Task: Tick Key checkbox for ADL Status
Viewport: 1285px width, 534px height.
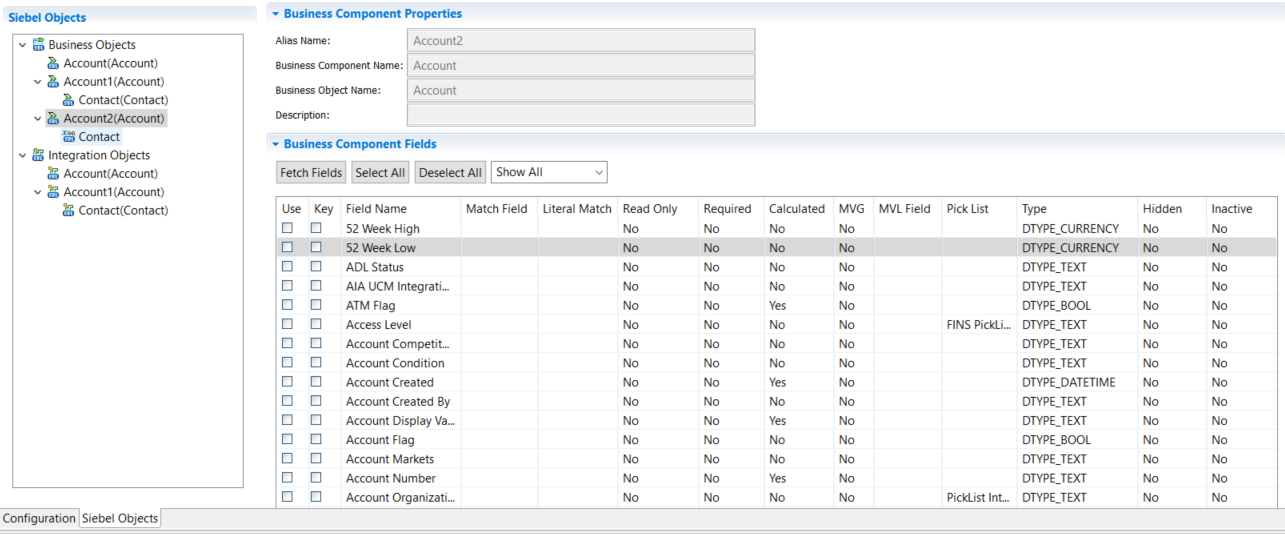Action: (x=316, y=267)
